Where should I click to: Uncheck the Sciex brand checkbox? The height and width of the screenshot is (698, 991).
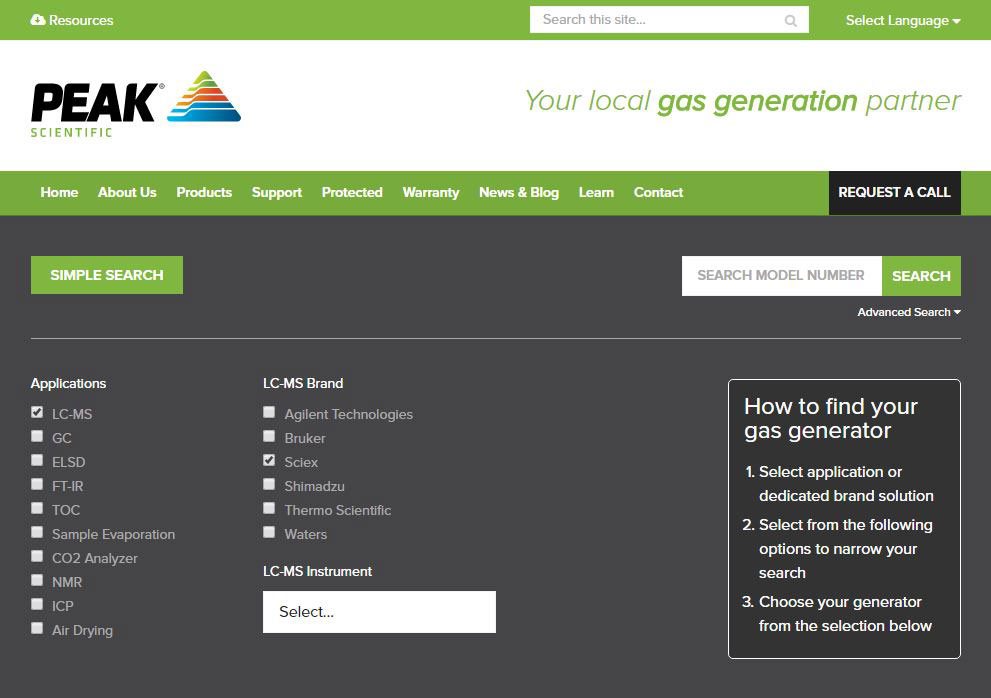269,460
